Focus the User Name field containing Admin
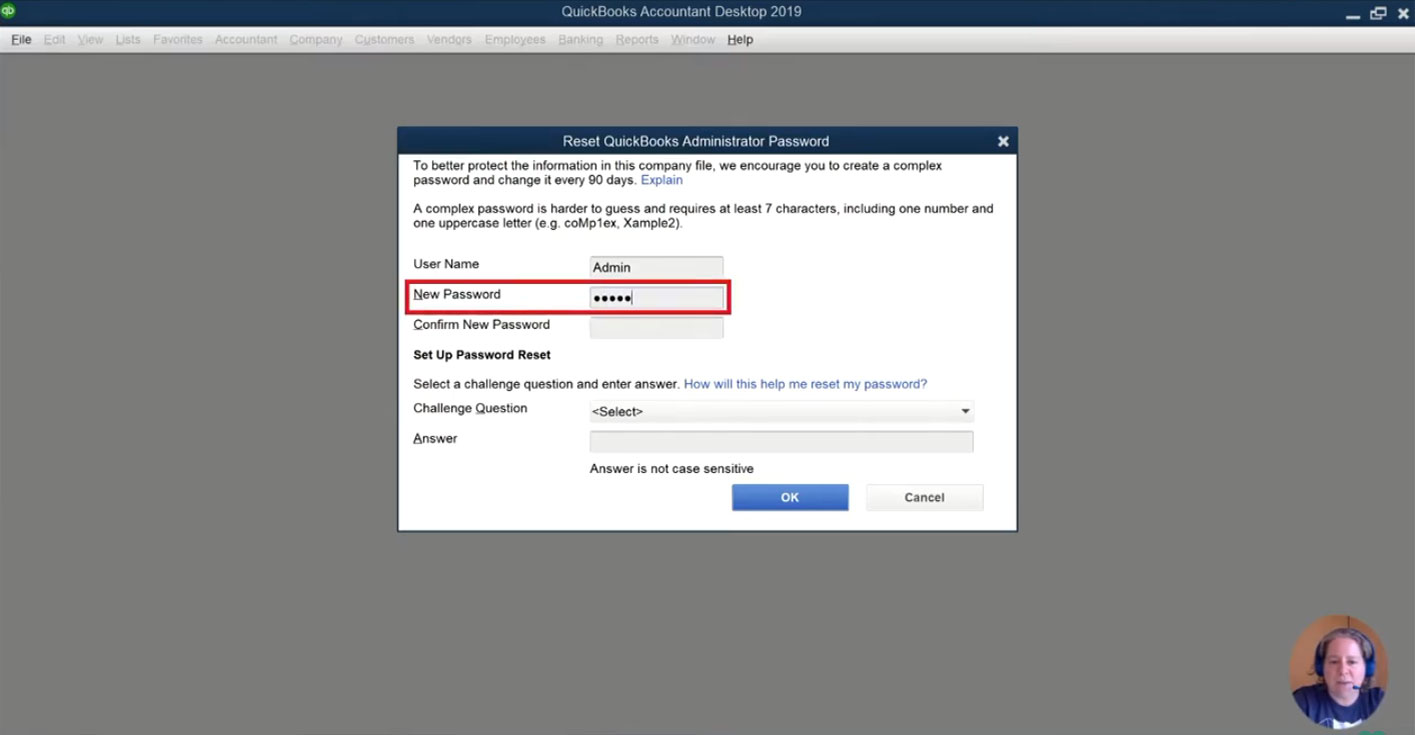The height and width of the screenshot is (735, 1415). coord(656,267)
